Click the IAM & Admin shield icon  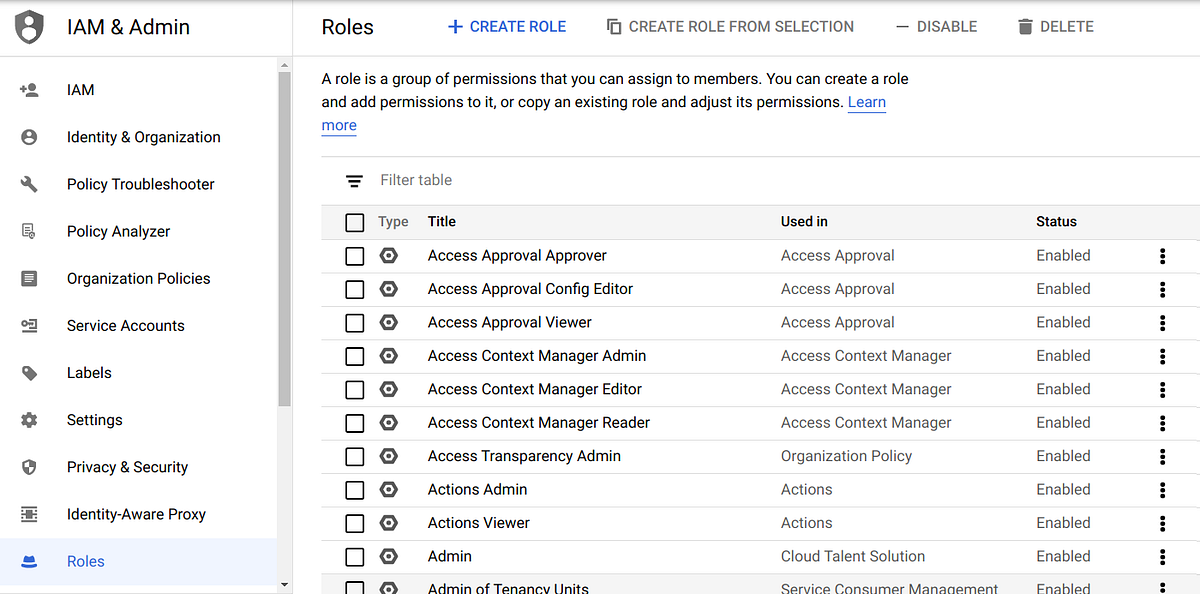click(x=29, y=26)
